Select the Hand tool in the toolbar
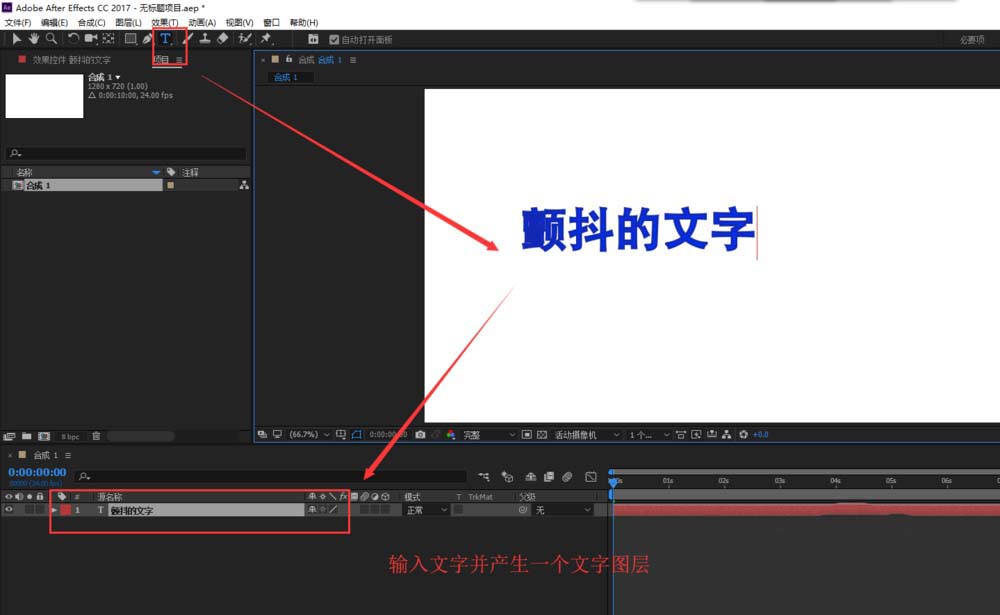The image size is (1000, 615). point(33,38)
